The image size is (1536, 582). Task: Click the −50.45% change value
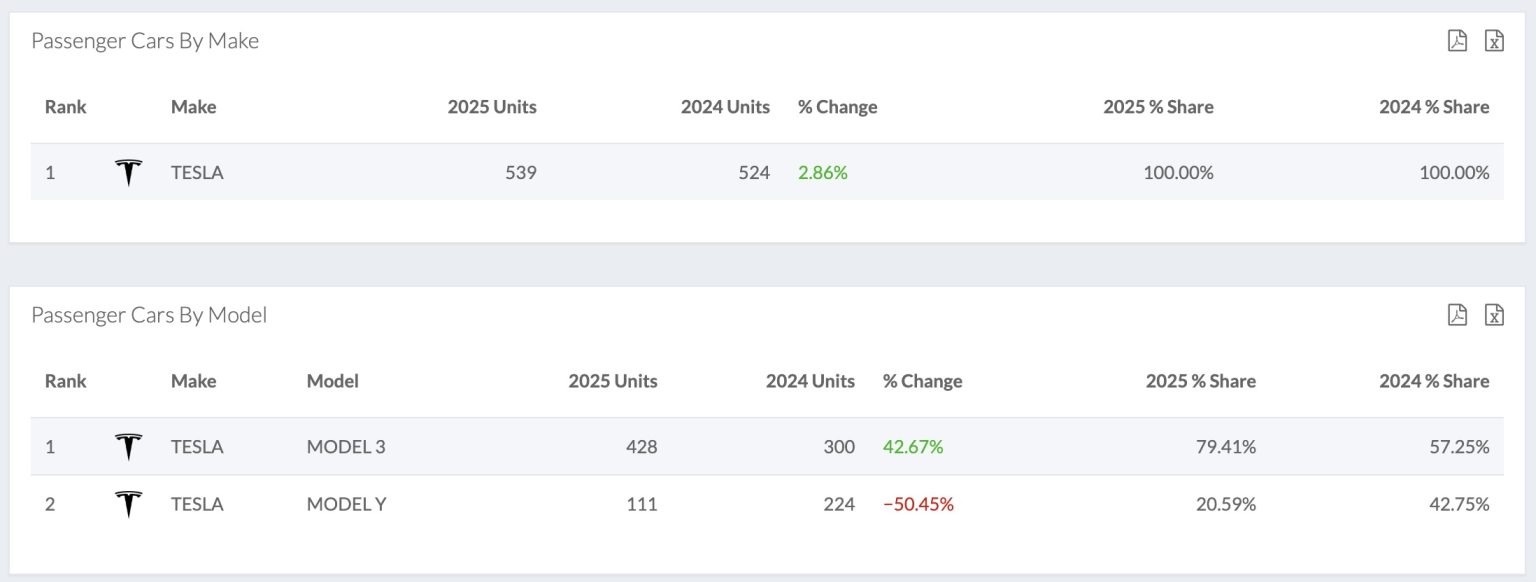point(918,504)
